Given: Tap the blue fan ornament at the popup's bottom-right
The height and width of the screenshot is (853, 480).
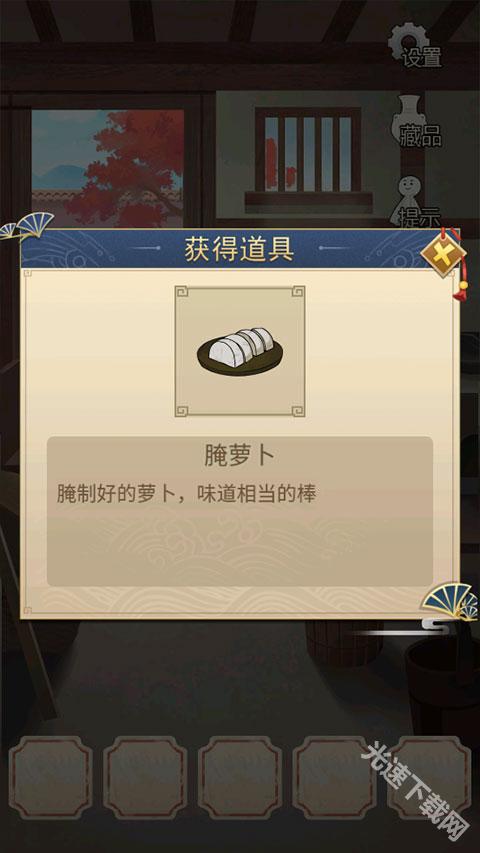Looking at the screenshot, I should 451,602.
